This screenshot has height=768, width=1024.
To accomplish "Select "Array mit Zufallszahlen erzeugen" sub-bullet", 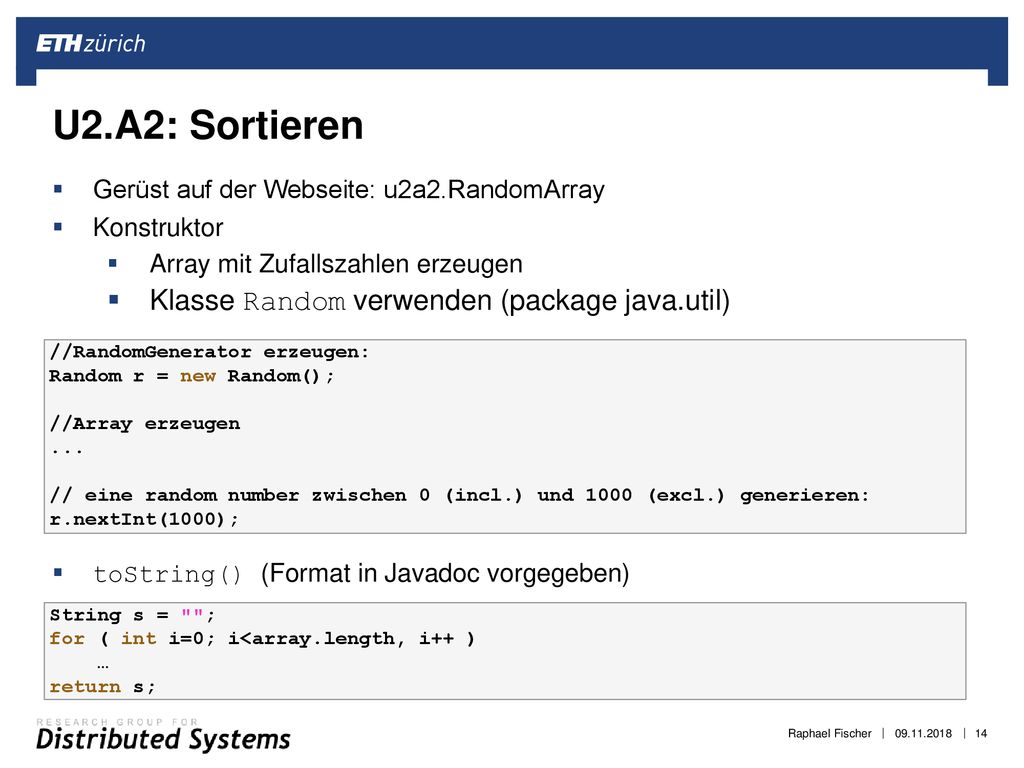I will point(336,264).
